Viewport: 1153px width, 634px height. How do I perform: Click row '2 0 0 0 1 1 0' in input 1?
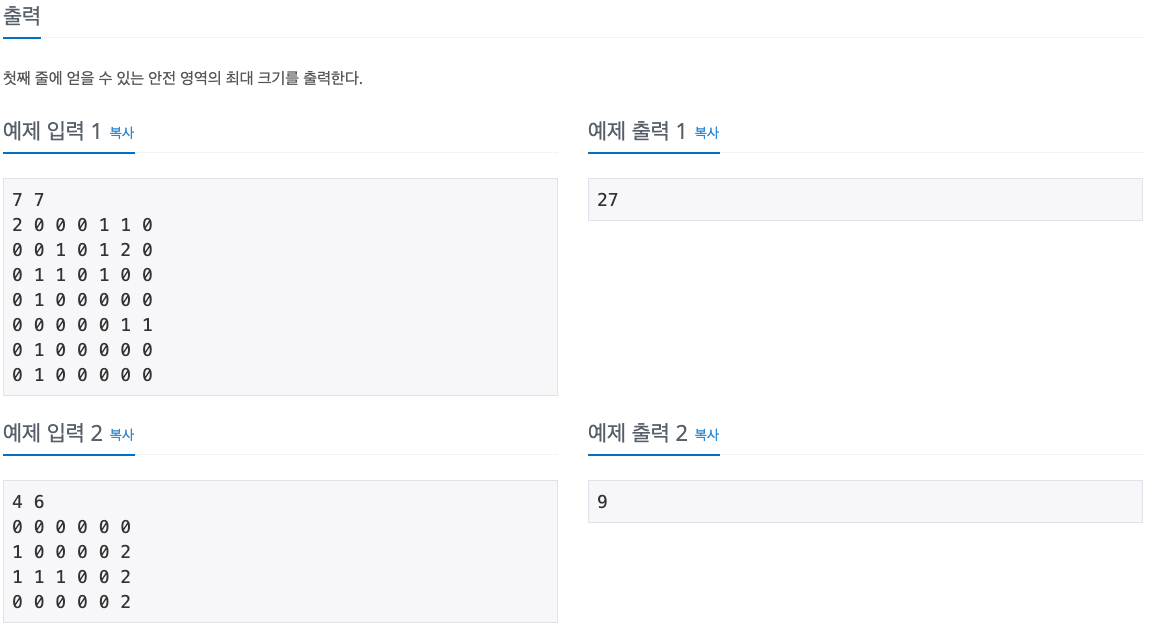[82, 225]
